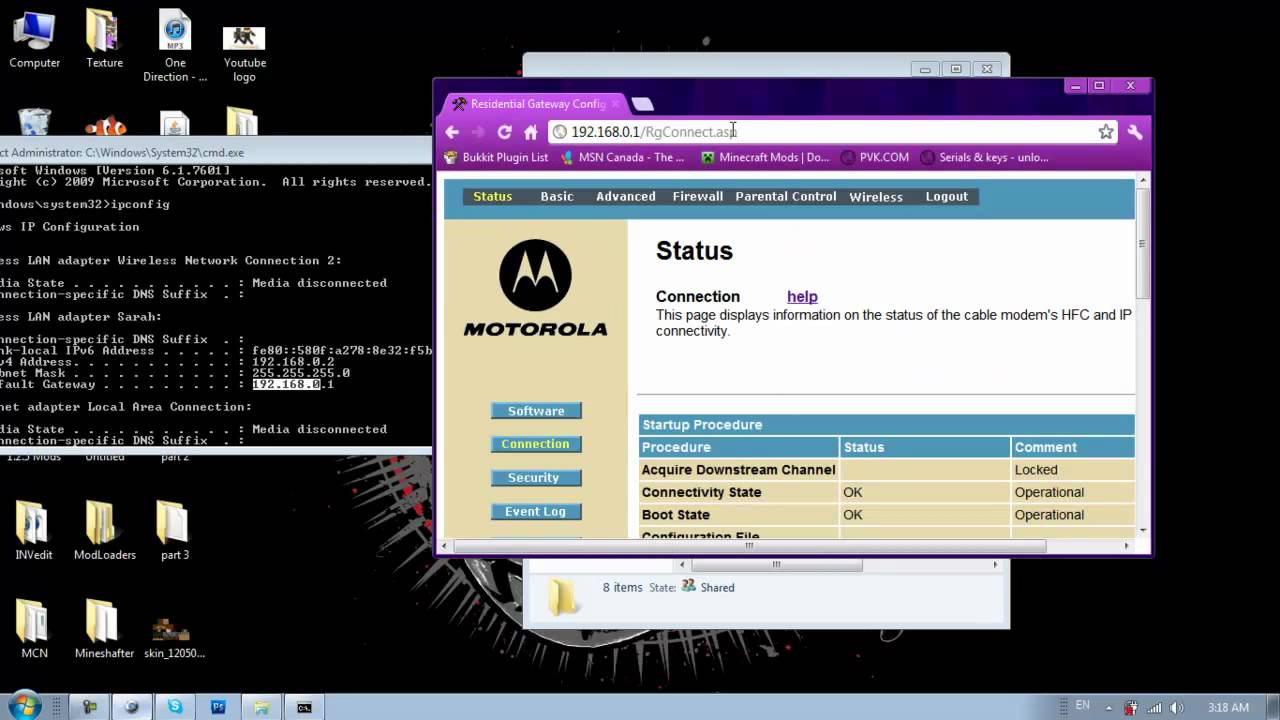Click the horizontal scrollbar in the Explorer window
Viewport: 1280px width, 720px height.
click(x=777, y=565)
